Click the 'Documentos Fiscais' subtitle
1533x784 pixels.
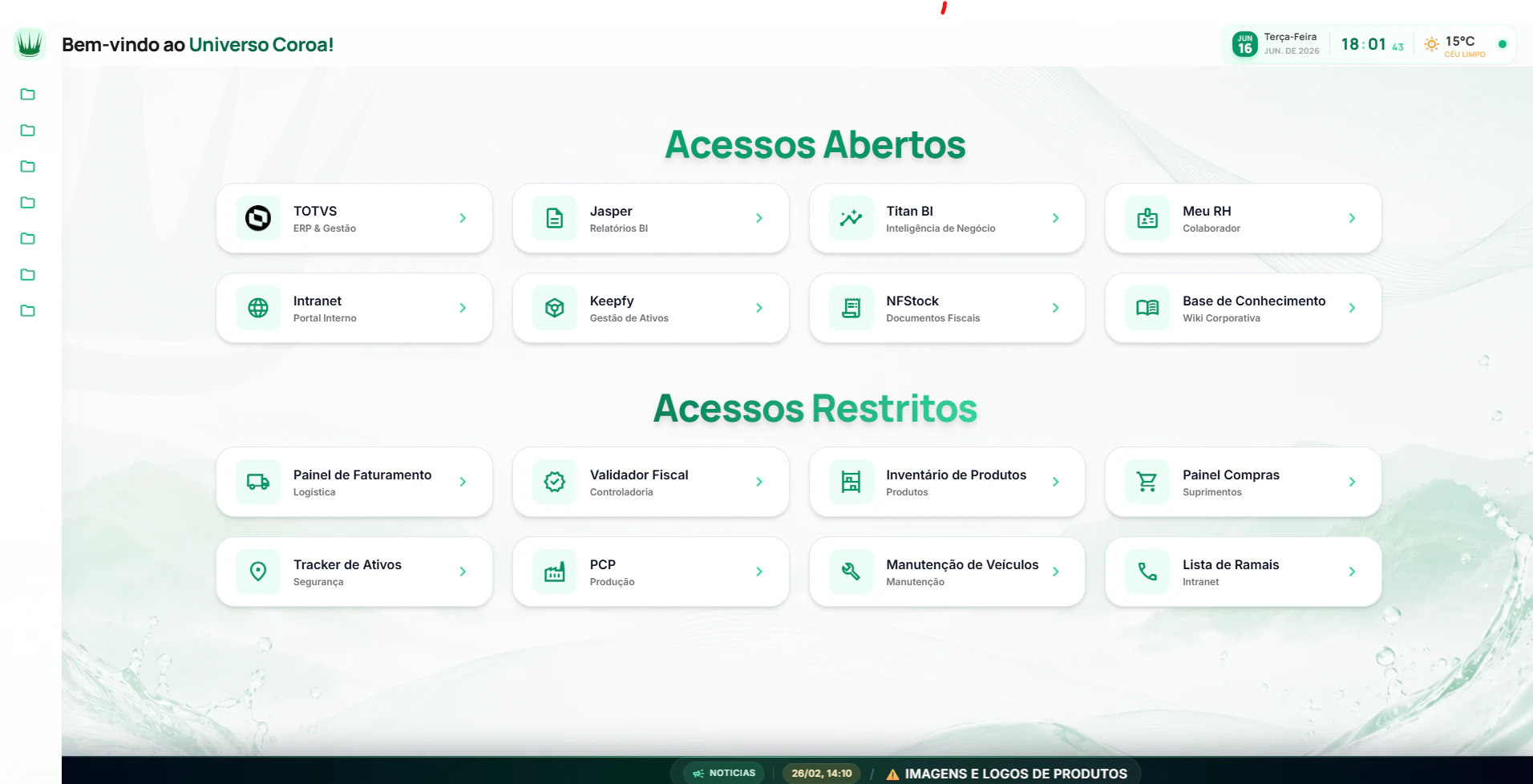click(x=933, y=318)
